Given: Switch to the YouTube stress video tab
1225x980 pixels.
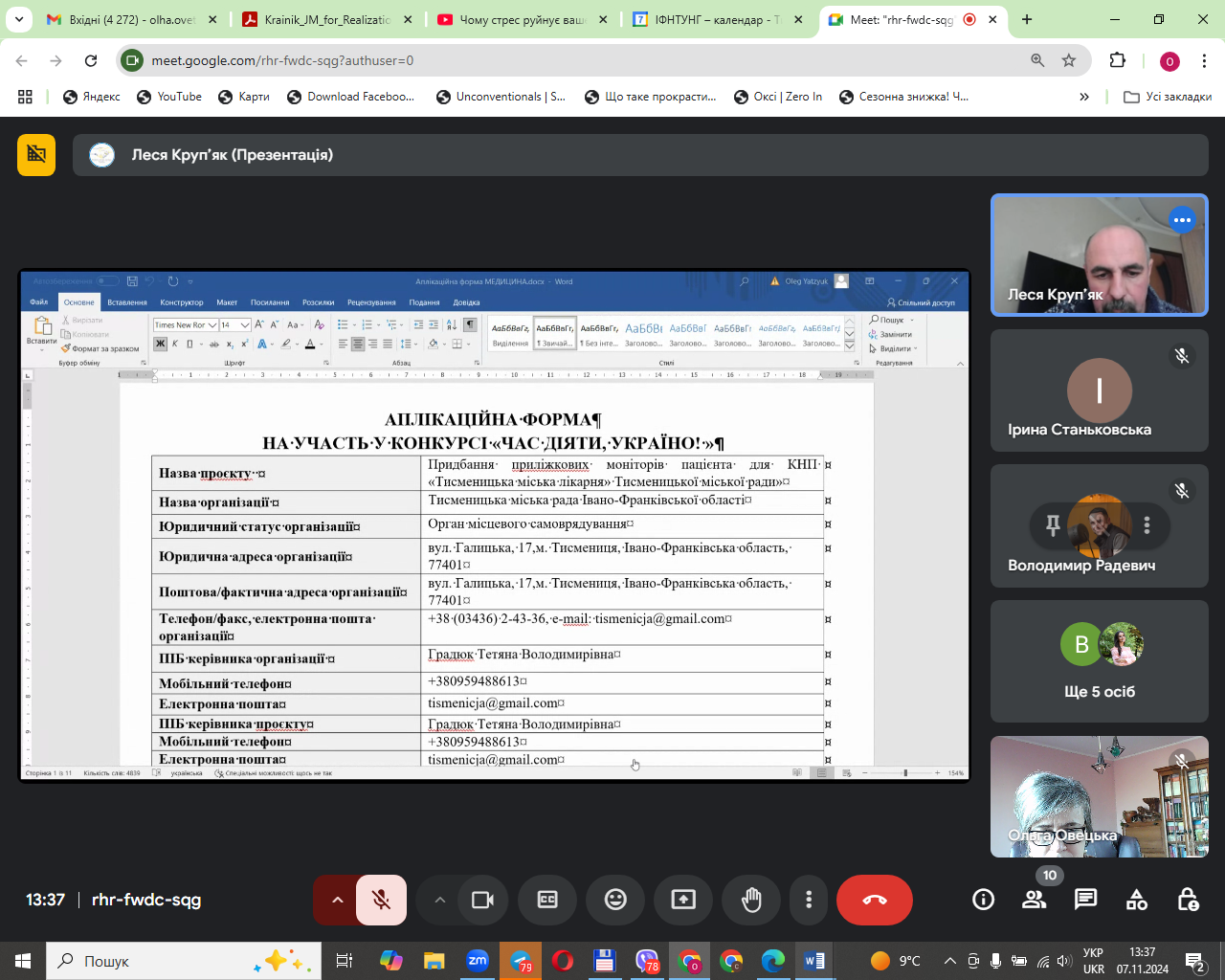Looking at the screenshot, I should click(523, 19).
